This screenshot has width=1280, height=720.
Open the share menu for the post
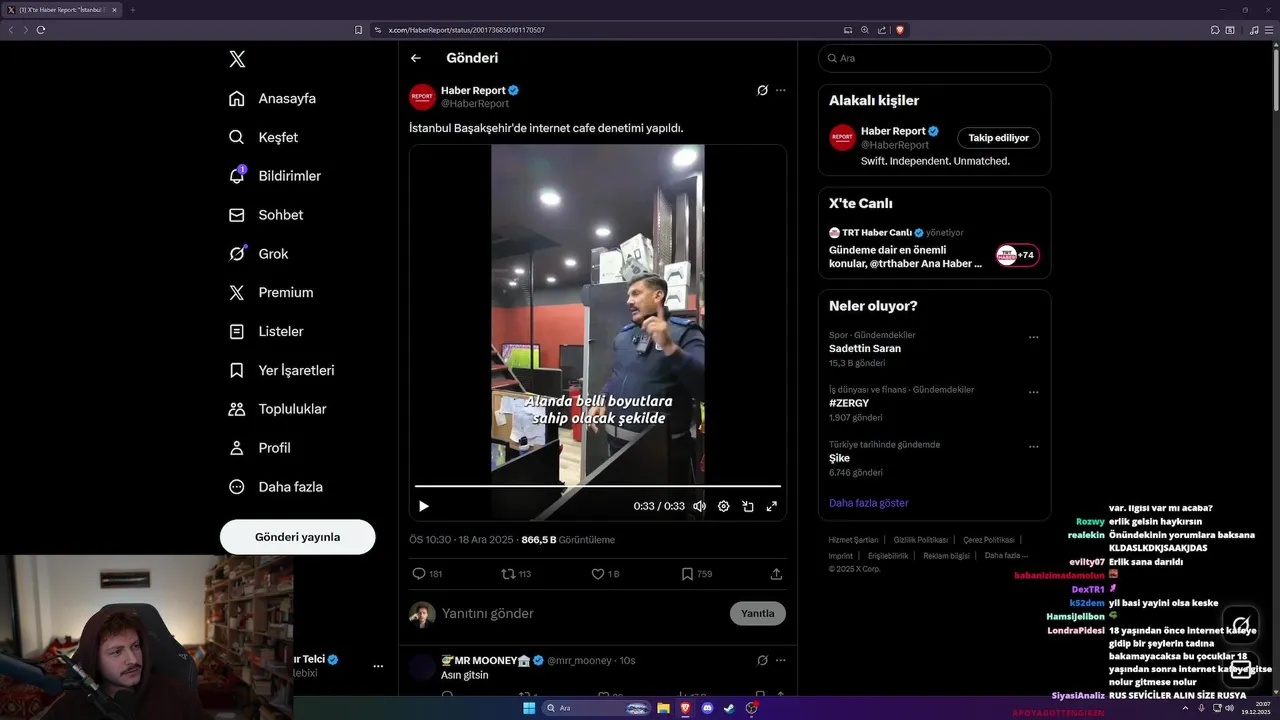[x=776, y=574]
